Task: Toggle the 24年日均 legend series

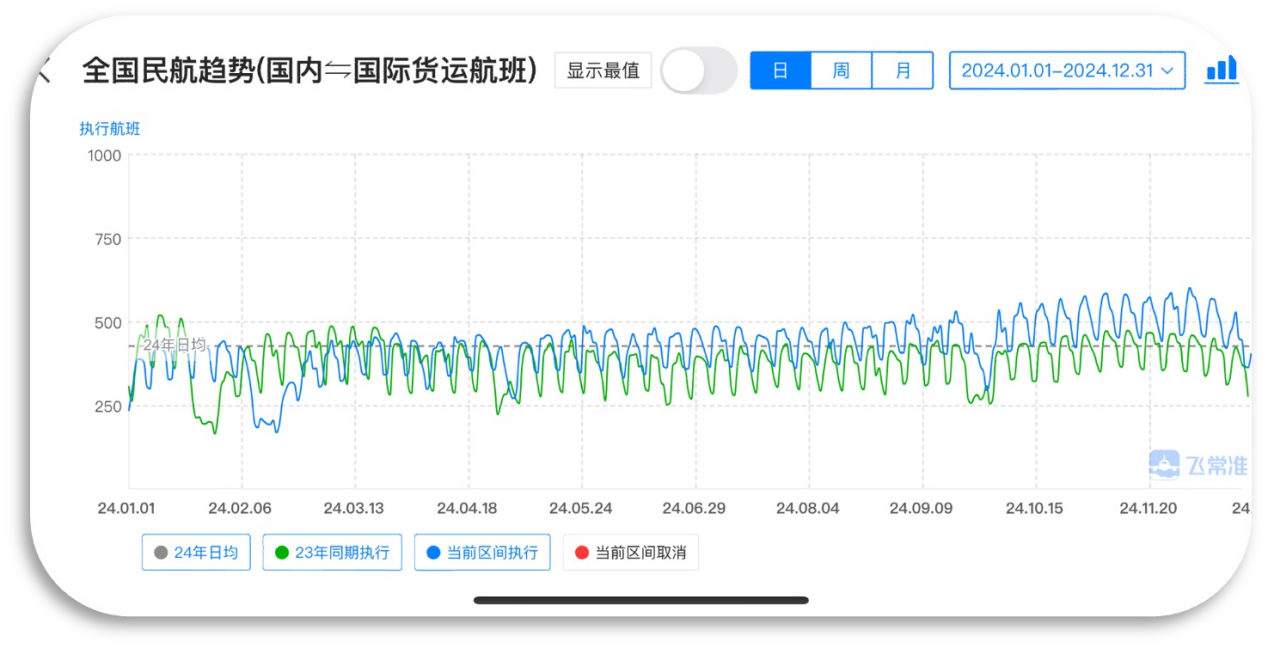Action: point(196,552)
